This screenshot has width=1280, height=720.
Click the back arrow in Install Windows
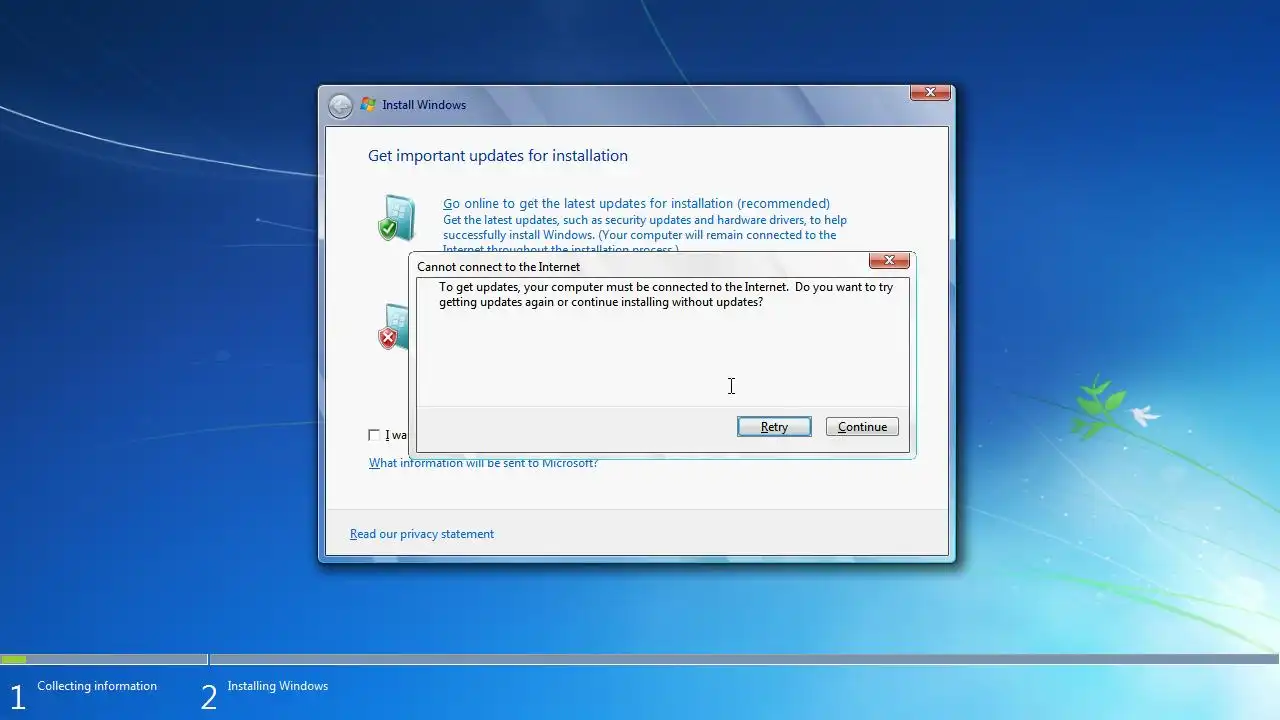click(340, 106)
